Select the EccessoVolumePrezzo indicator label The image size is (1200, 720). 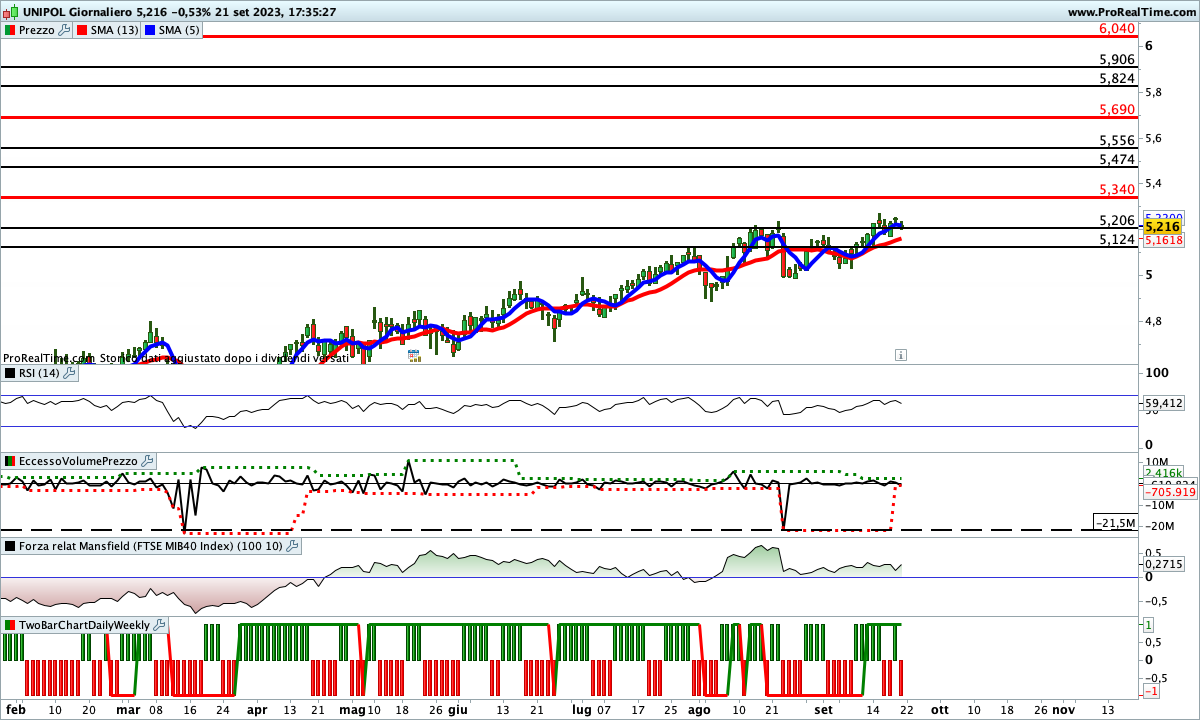pyautogui.click(x=78, y=461)
